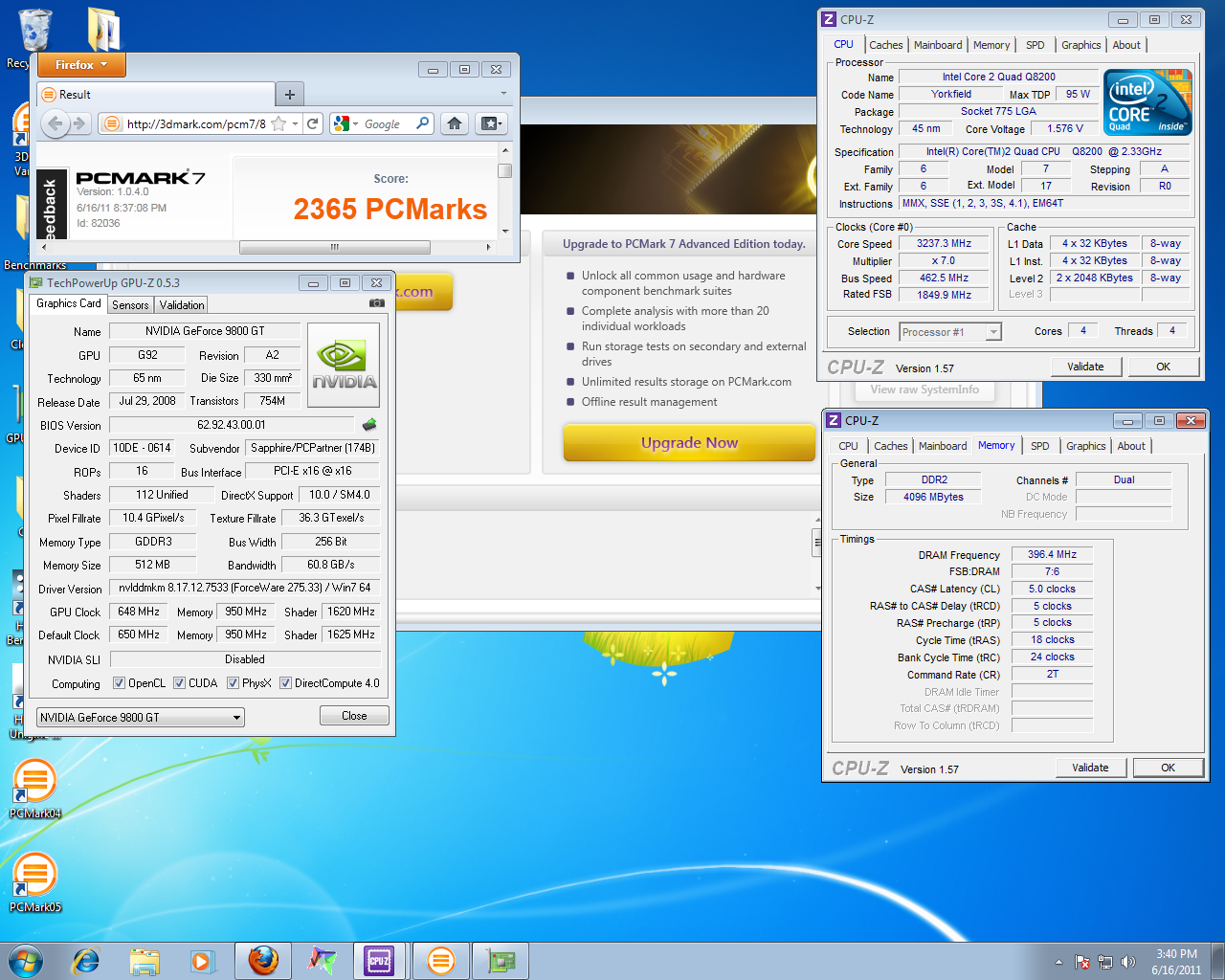Image resolution: width=1225 pixels, height=980 pixels.
Task: Click the taskbar clock showing 3:40 PM
Action: click(x=1175, y=962)
